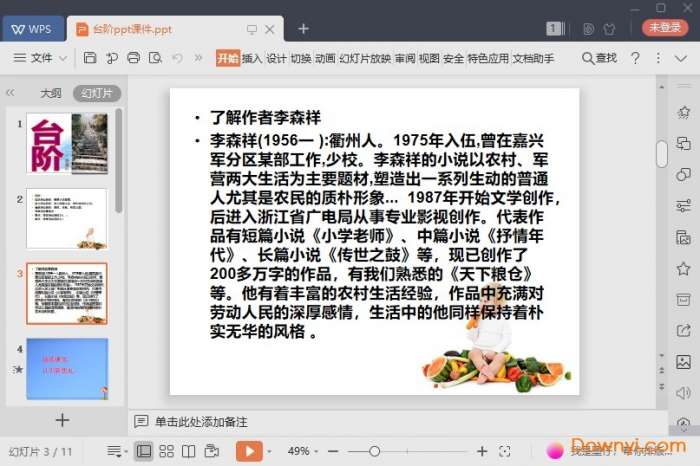The width and height of the screenshot is (700, 466).
Task: Click the slideshow play button
Action: pos(249,451)
